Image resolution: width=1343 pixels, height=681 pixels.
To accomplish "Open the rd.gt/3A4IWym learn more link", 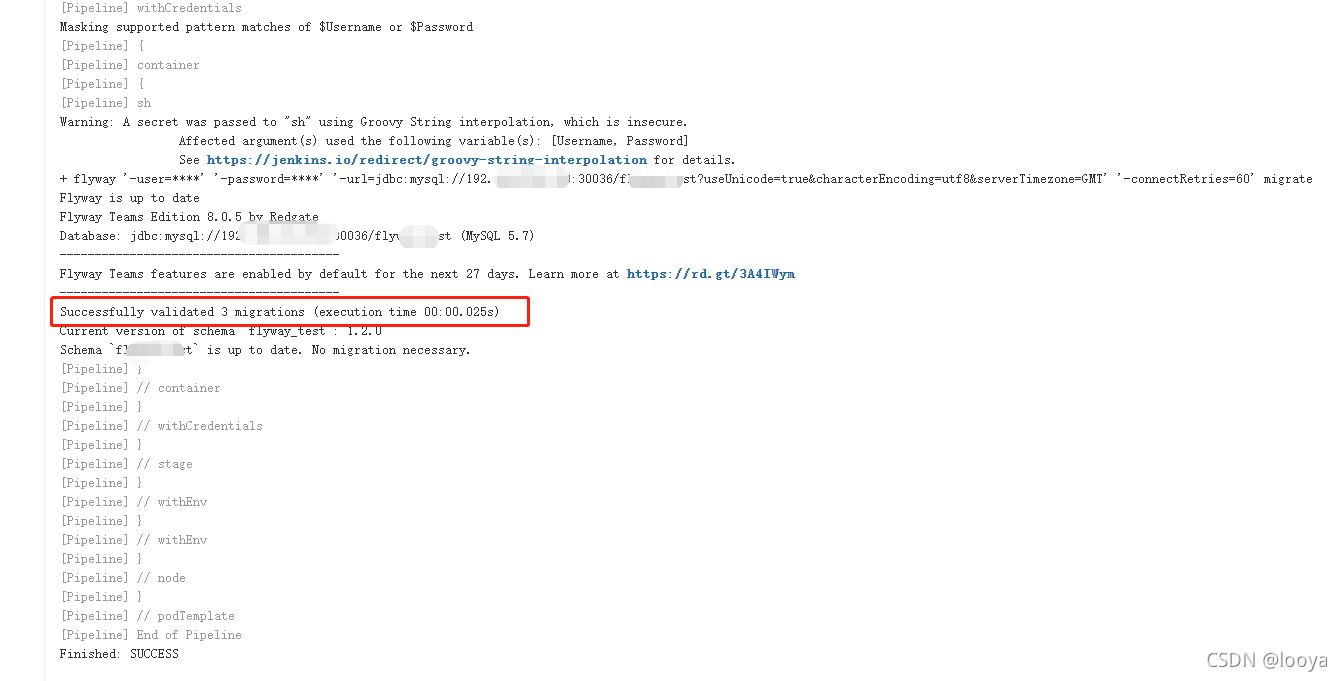I will tap(711, 274).
